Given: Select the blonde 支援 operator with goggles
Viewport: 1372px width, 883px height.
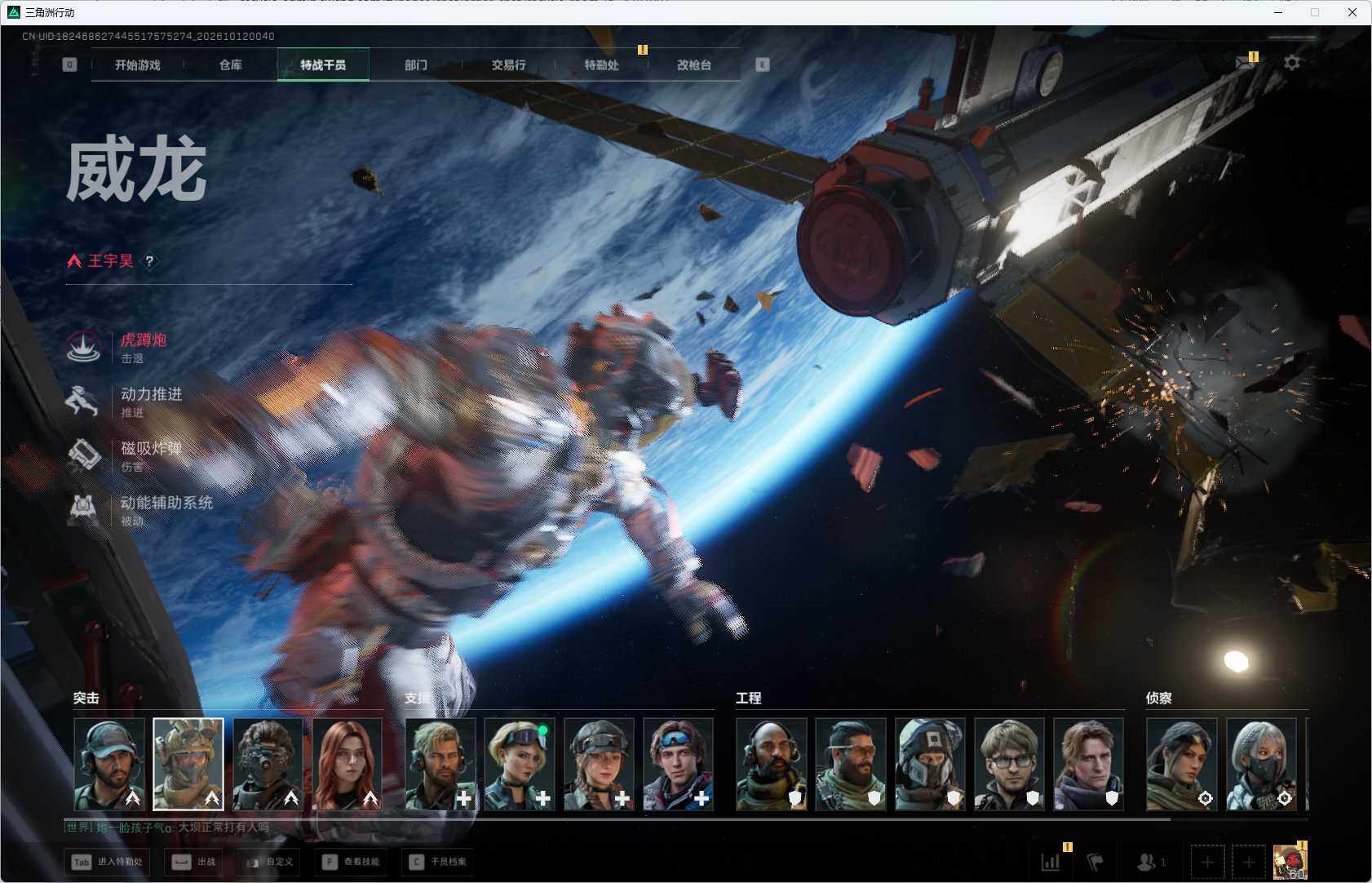Looking at the screenshot, I should tap(520, 764).
